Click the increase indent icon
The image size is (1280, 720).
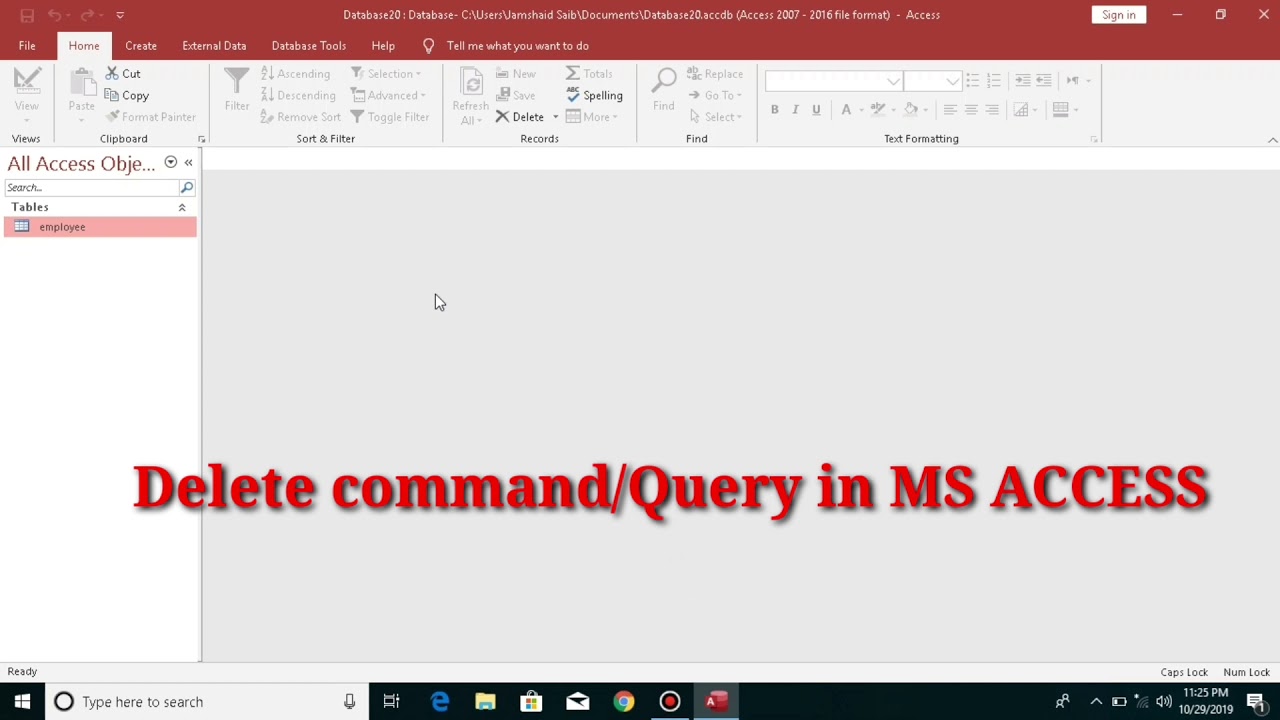pyautogui.click(x=1022, y=80)
